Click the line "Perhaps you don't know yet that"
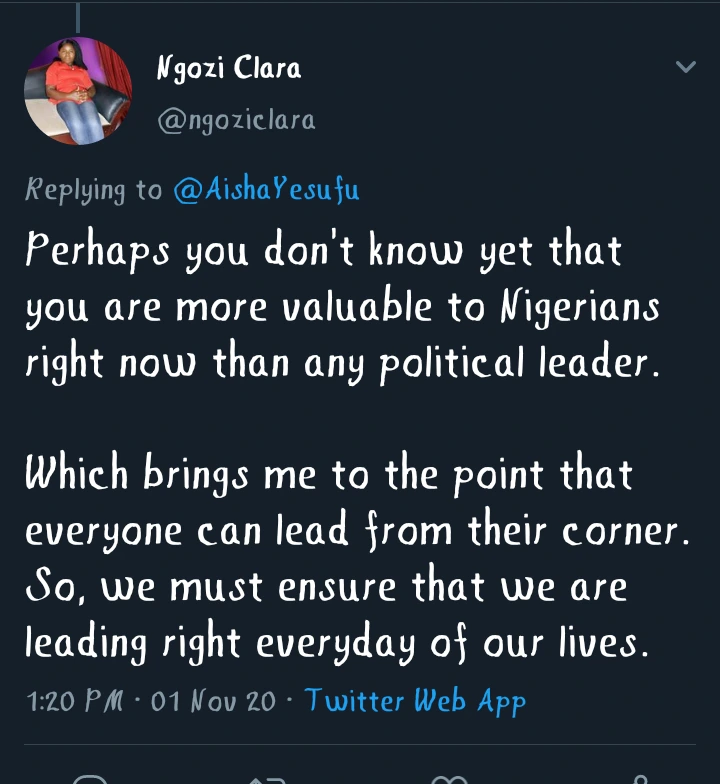 click(323, 250)
